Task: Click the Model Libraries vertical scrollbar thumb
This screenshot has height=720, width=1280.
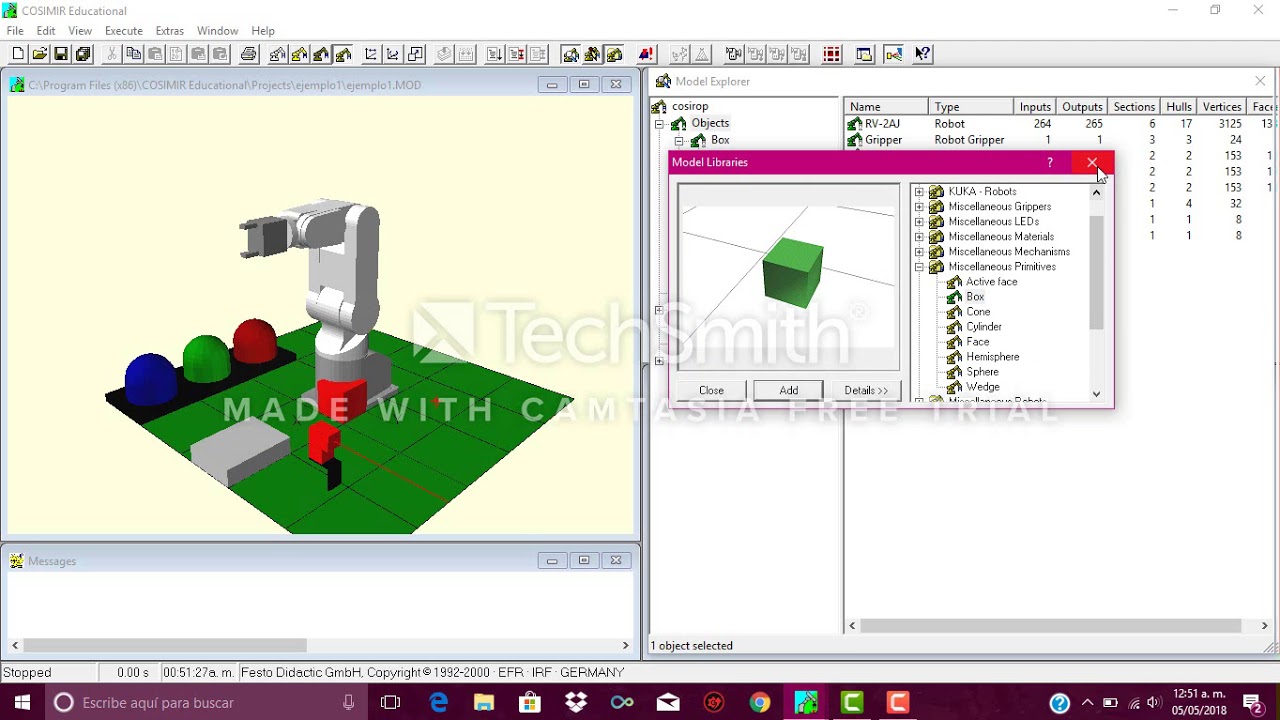Action: click(x=1096, y=272)
